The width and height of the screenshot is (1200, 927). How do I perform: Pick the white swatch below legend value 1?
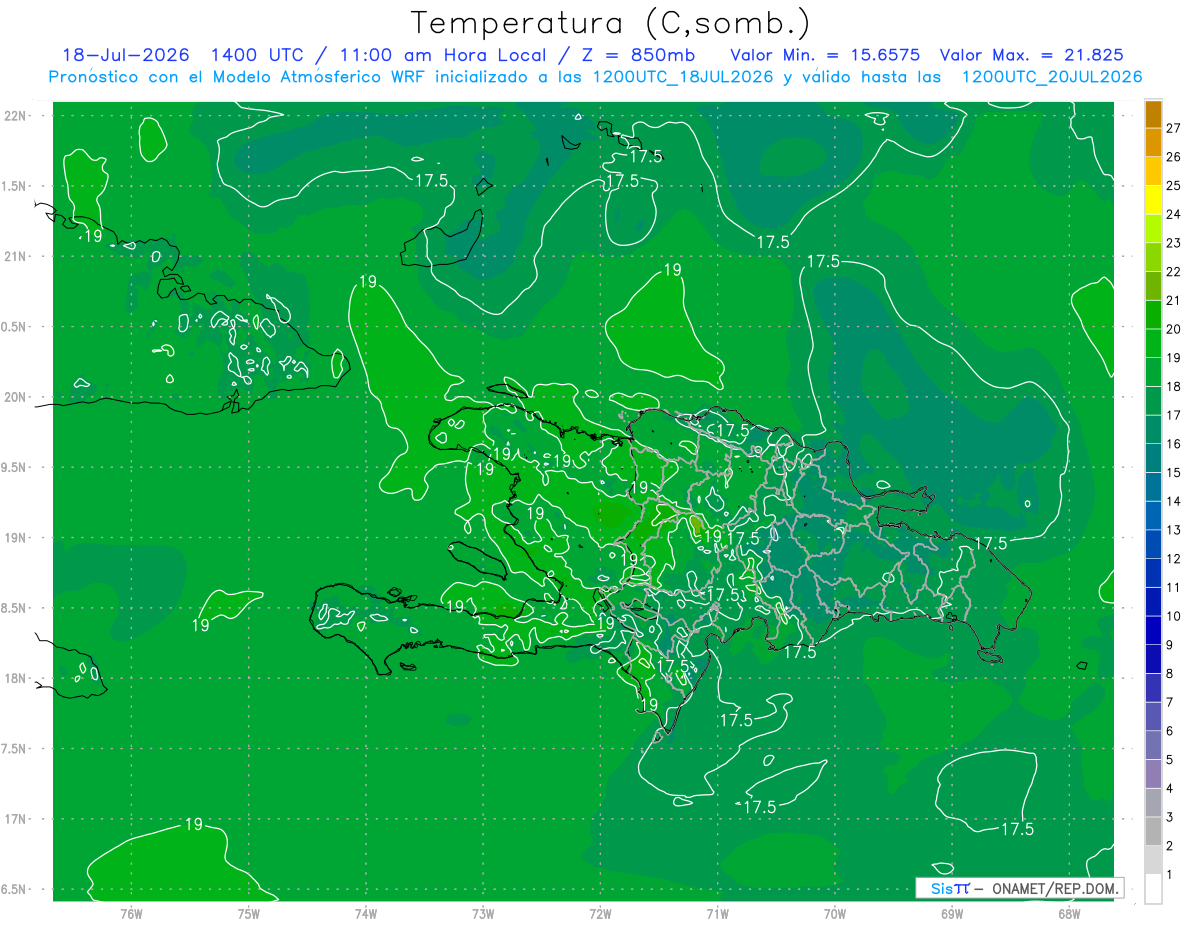(x=1153, y=889)
